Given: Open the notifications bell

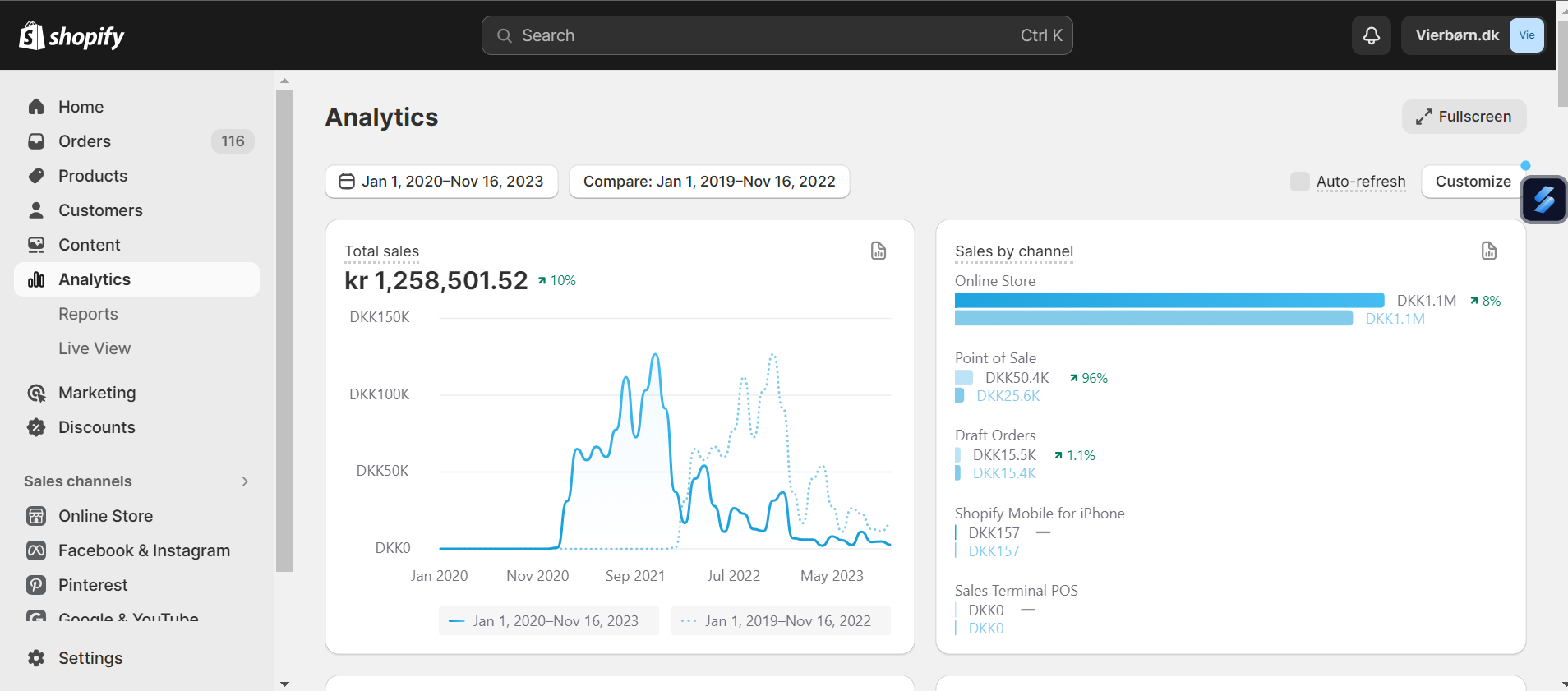Looking at the screenshot, I should 1371,35.
